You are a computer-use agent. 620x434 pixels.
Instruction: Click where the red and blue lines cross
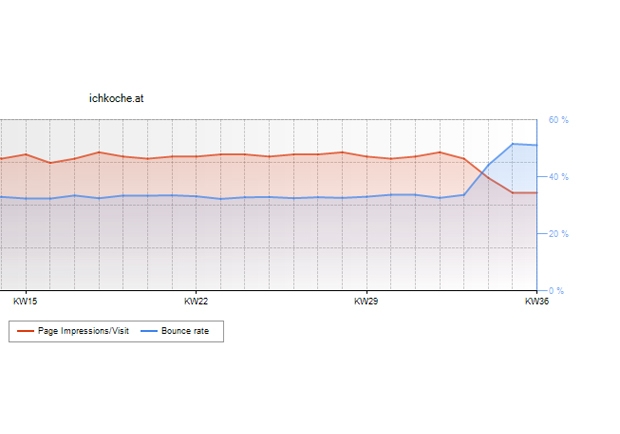coord(479,172)
